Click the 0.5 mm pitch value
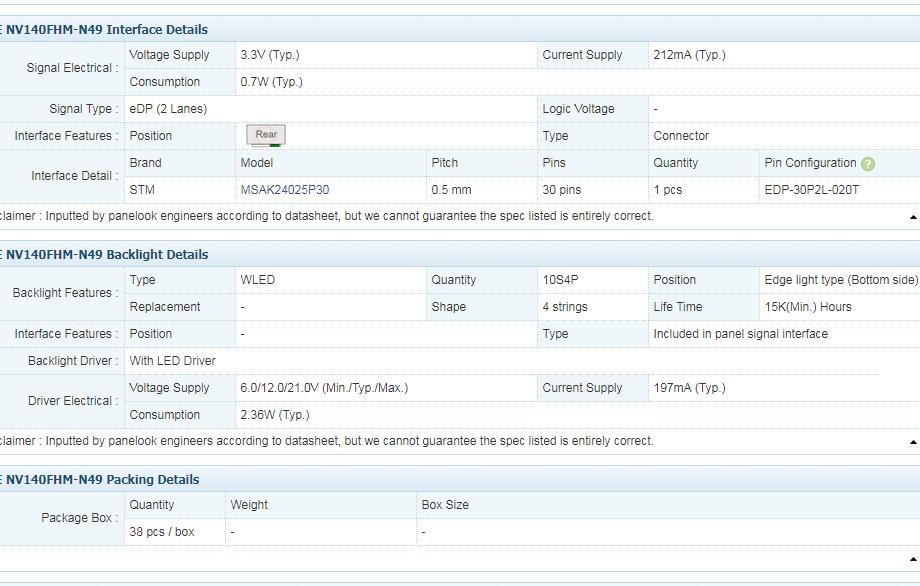This screenshot has height=586, width=920. (x=451, y=190)
